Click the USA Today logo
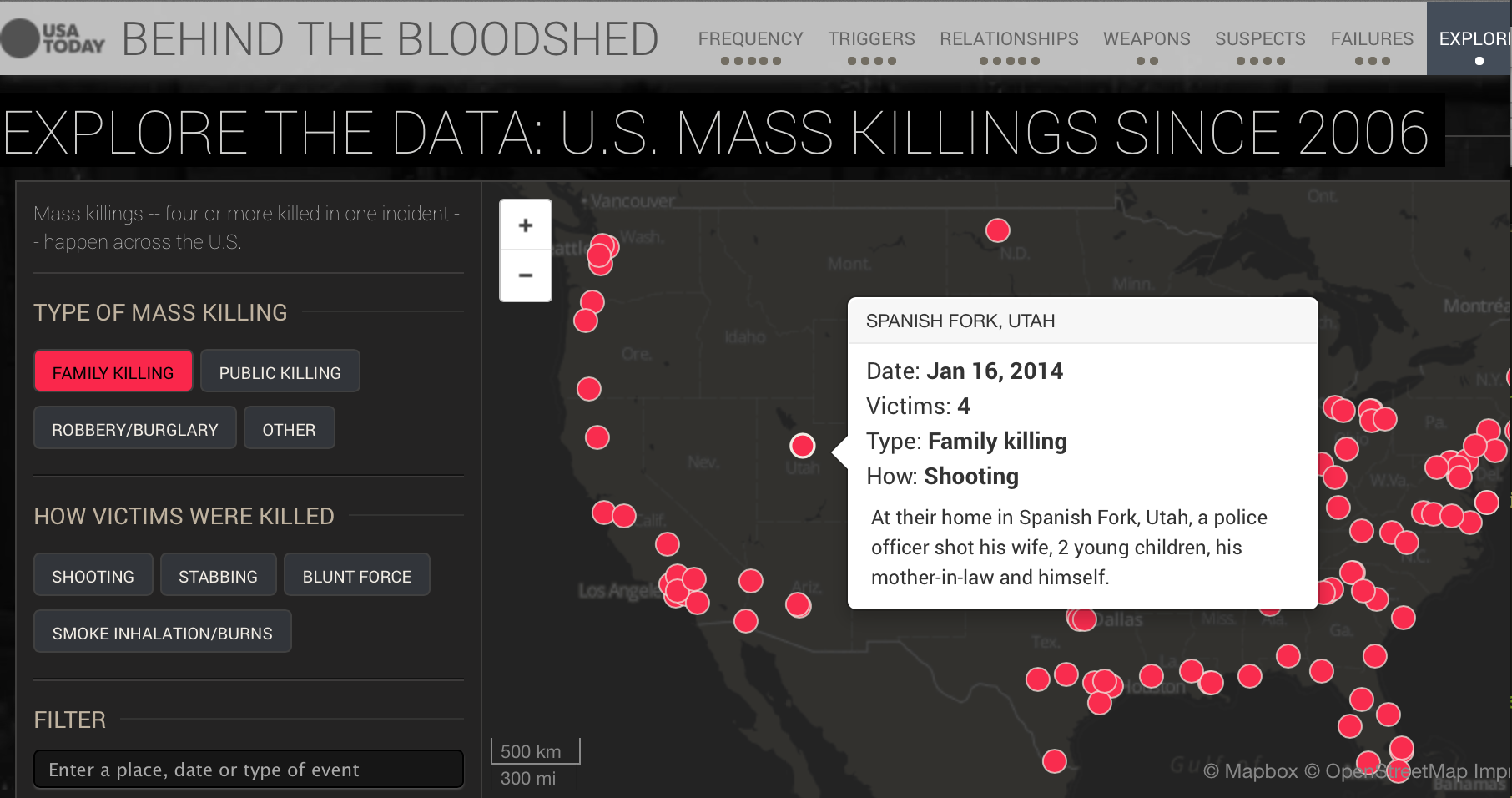This screenshot has height=798, width=1512. (53, 38)
